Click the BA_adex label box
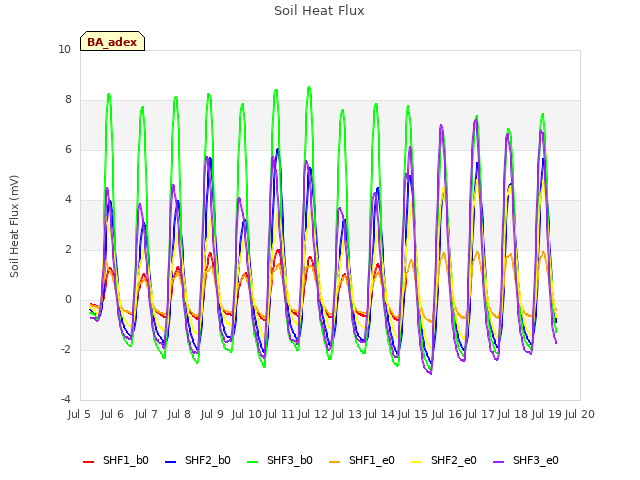 point(112,41)
